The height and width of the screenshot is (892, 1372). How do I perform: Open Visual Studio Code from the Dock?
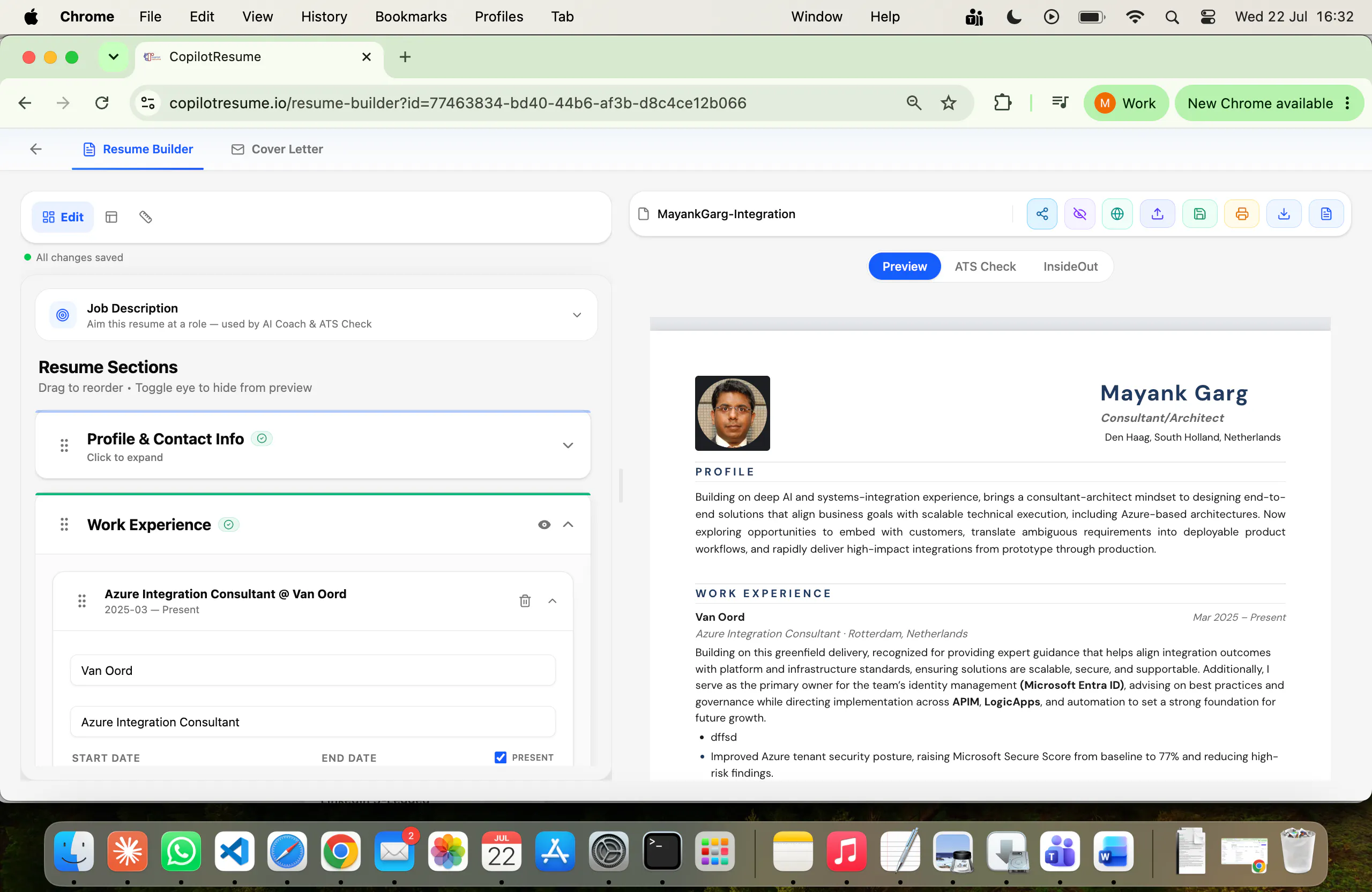tap(235, 852)
